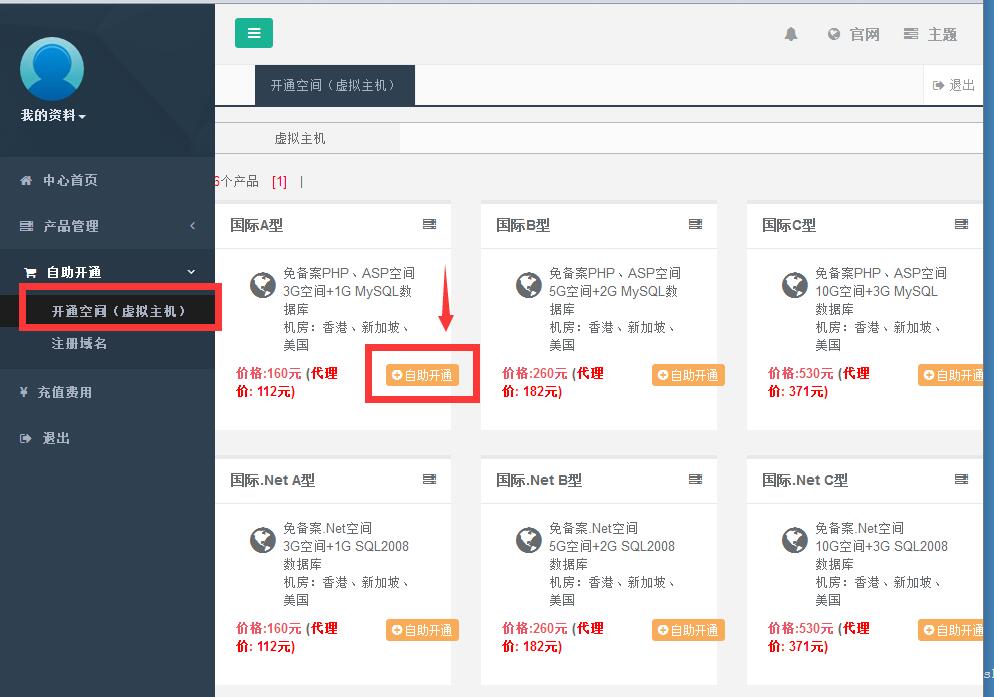Click server icon in 国际.Net A型 header
Viewport: 994px width, 697px height.
(429, 479)
